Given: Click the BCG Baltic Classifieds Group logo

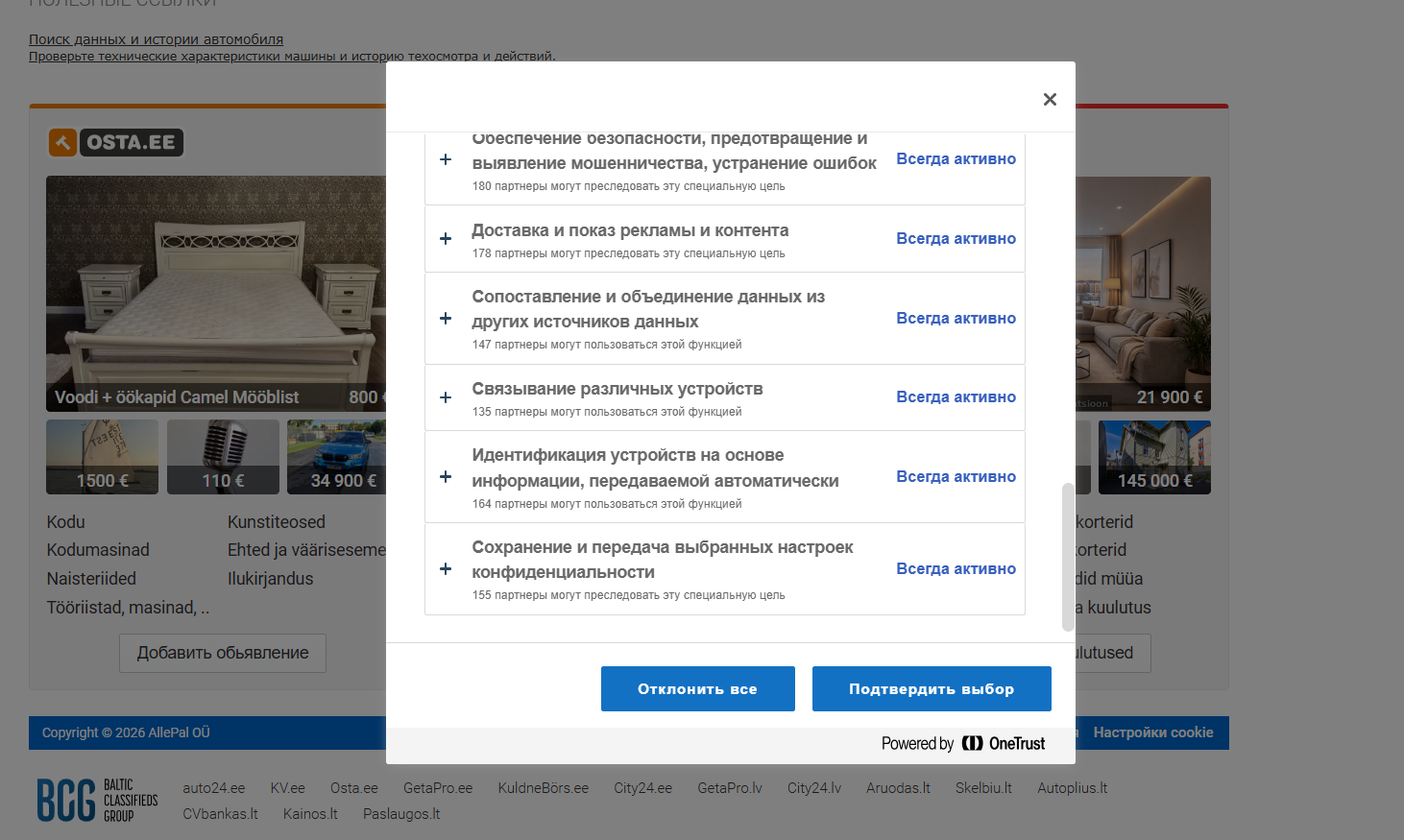Looking at the screenshot, I should click(x=97, y=800).
